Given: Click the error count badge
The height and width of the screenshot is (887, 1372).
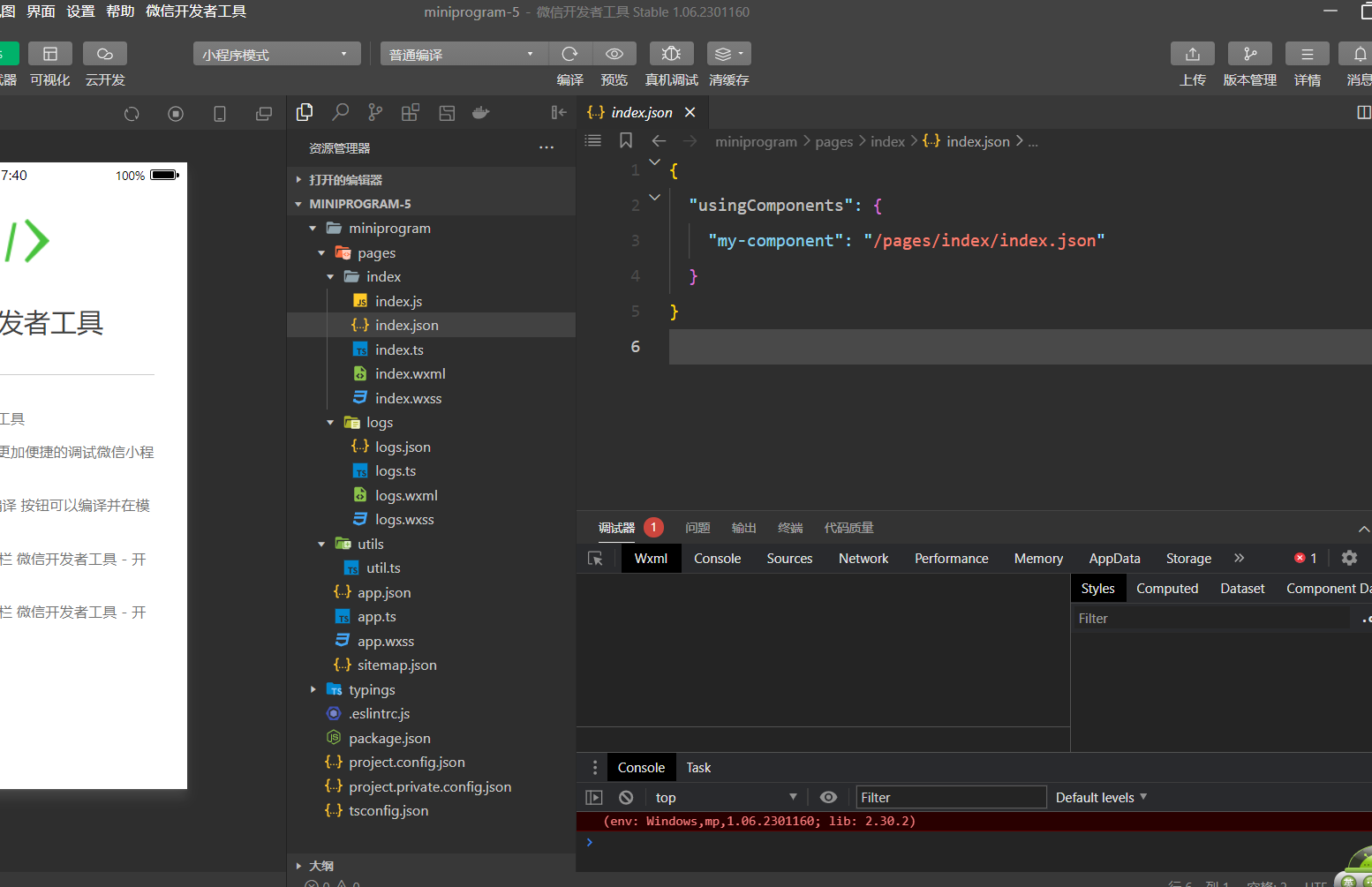Looking at the screenshot, I should pos(1306,558).
